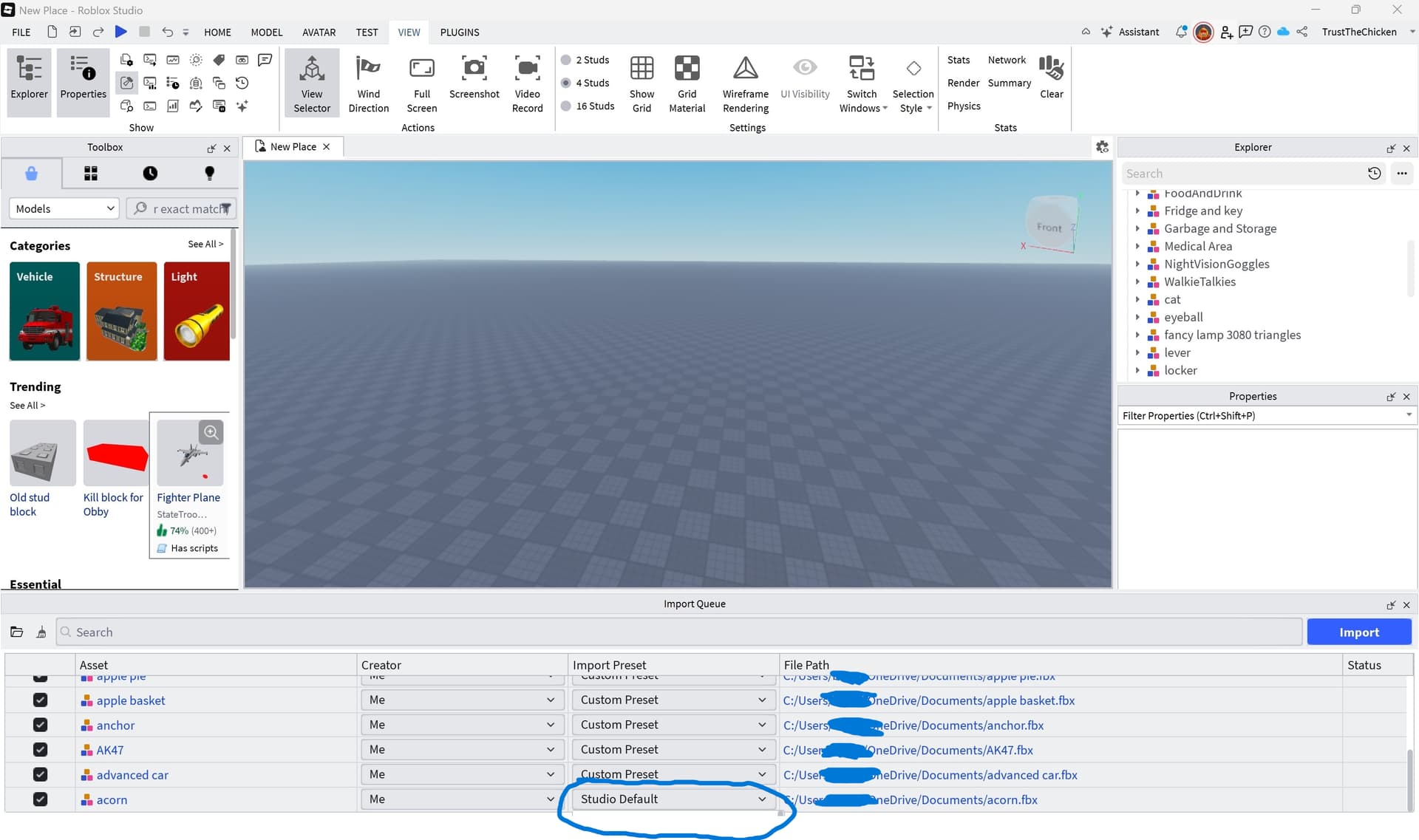Expand Medical Area in Explorer
This screenshot has width=1419, height=840.
tap(1137, 246)
